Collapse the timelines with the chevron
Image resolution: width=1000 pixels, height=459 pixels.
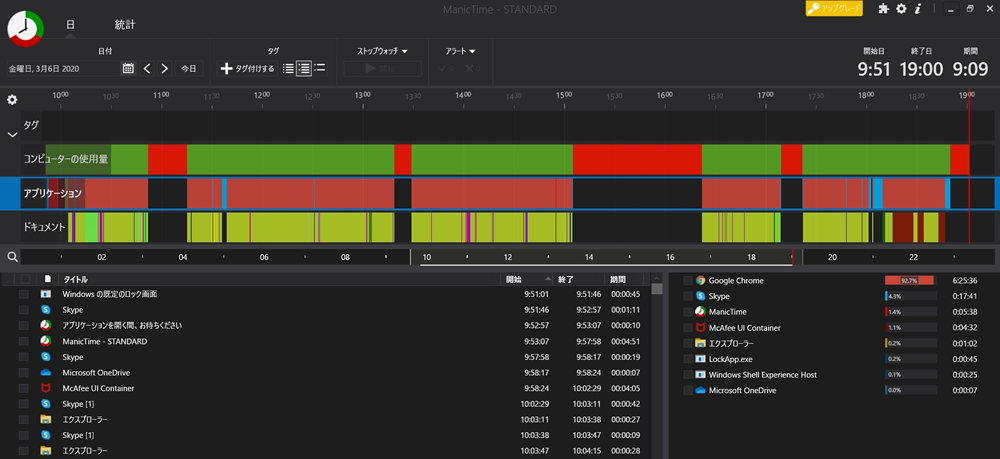[x=11, y=135]
